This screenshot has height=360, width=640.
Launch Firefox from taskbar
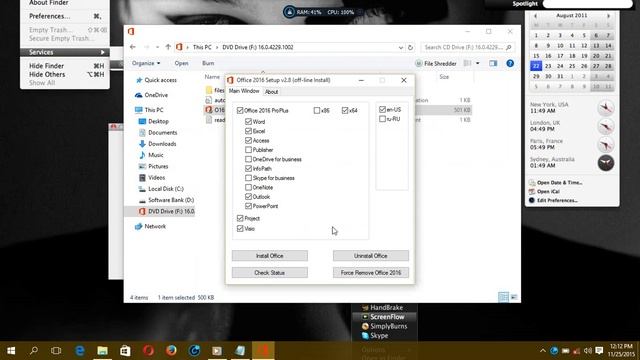point(171,351)
